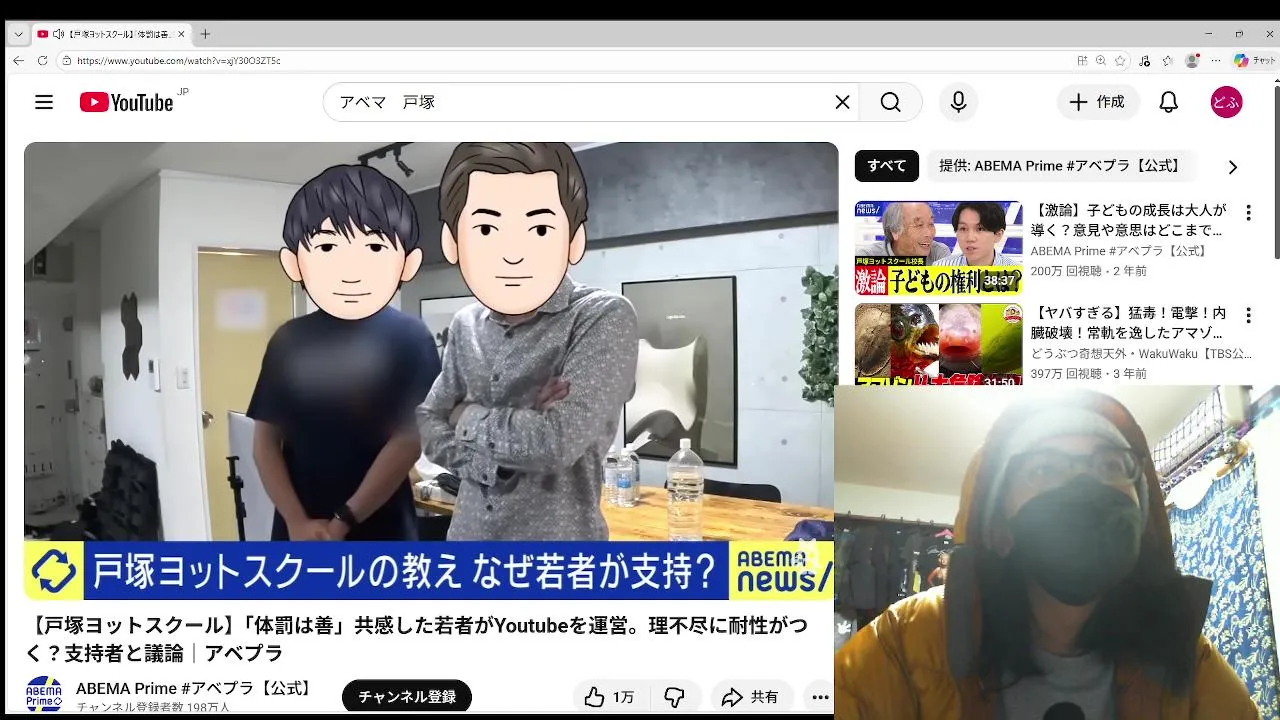Go back in the browser
The height and width of the screenshot is (720, 1280).
pos(18,60)
